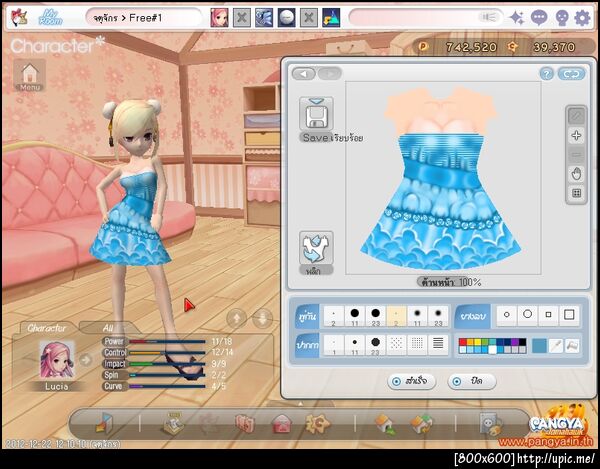This screenshot has height=469, width=600.
Task: Rotate character up with the up arrow button
Action: (236, 318)
